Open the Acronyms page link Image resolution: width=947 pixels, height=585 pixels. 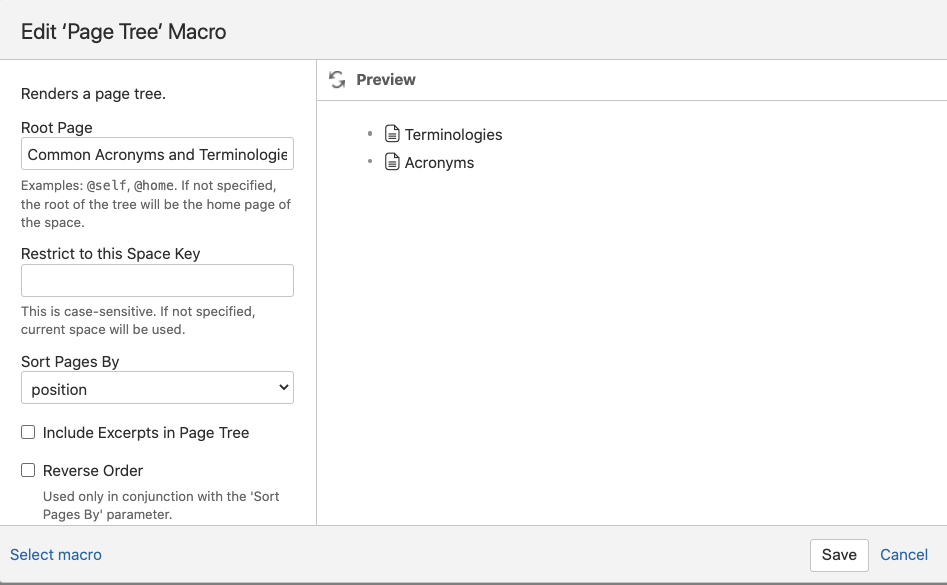click(x=439, y=162)
